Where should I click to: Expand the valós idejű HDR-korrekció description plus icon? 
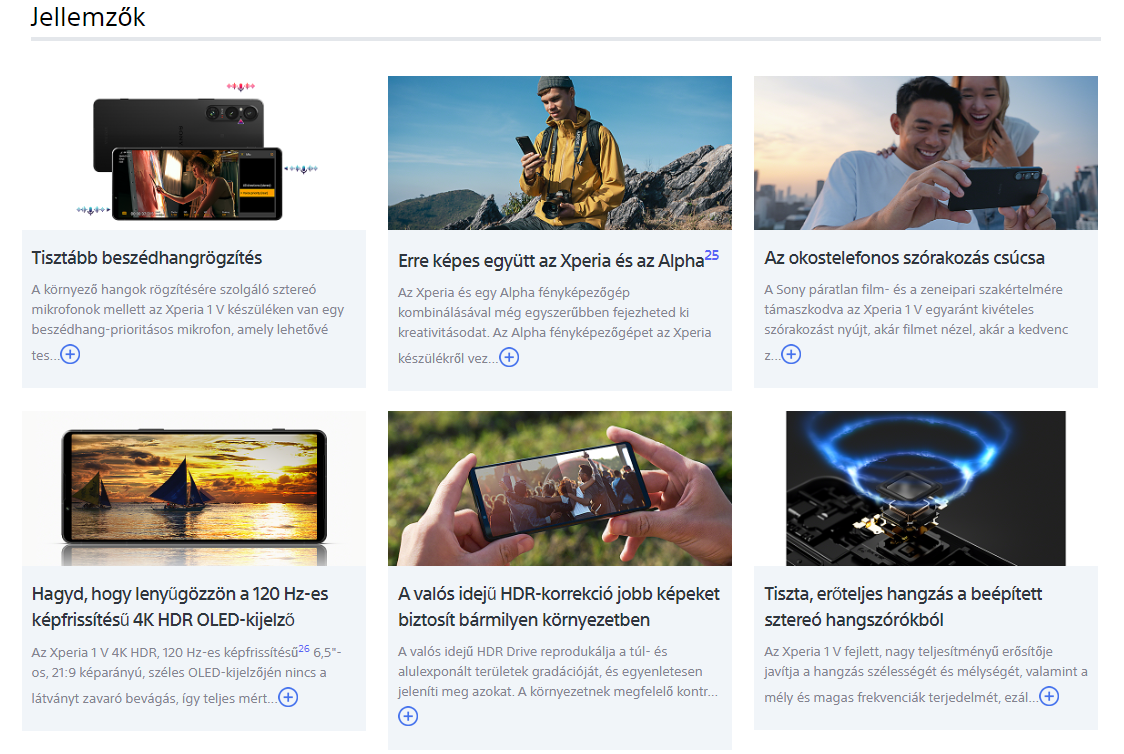coord(408,715)
